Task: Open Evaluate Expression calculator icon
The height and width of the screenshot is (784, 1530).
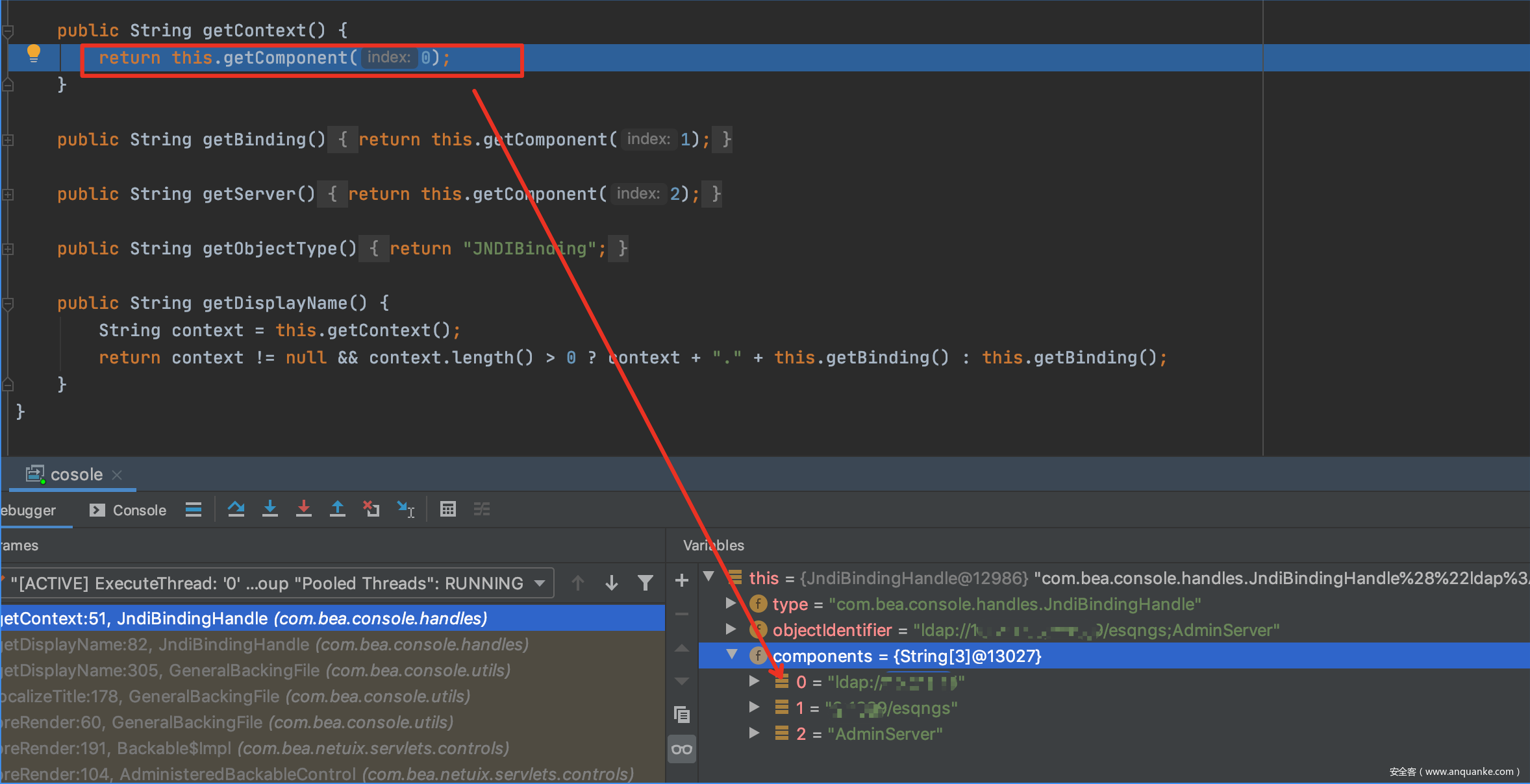Action: click(x=448, y=509)
